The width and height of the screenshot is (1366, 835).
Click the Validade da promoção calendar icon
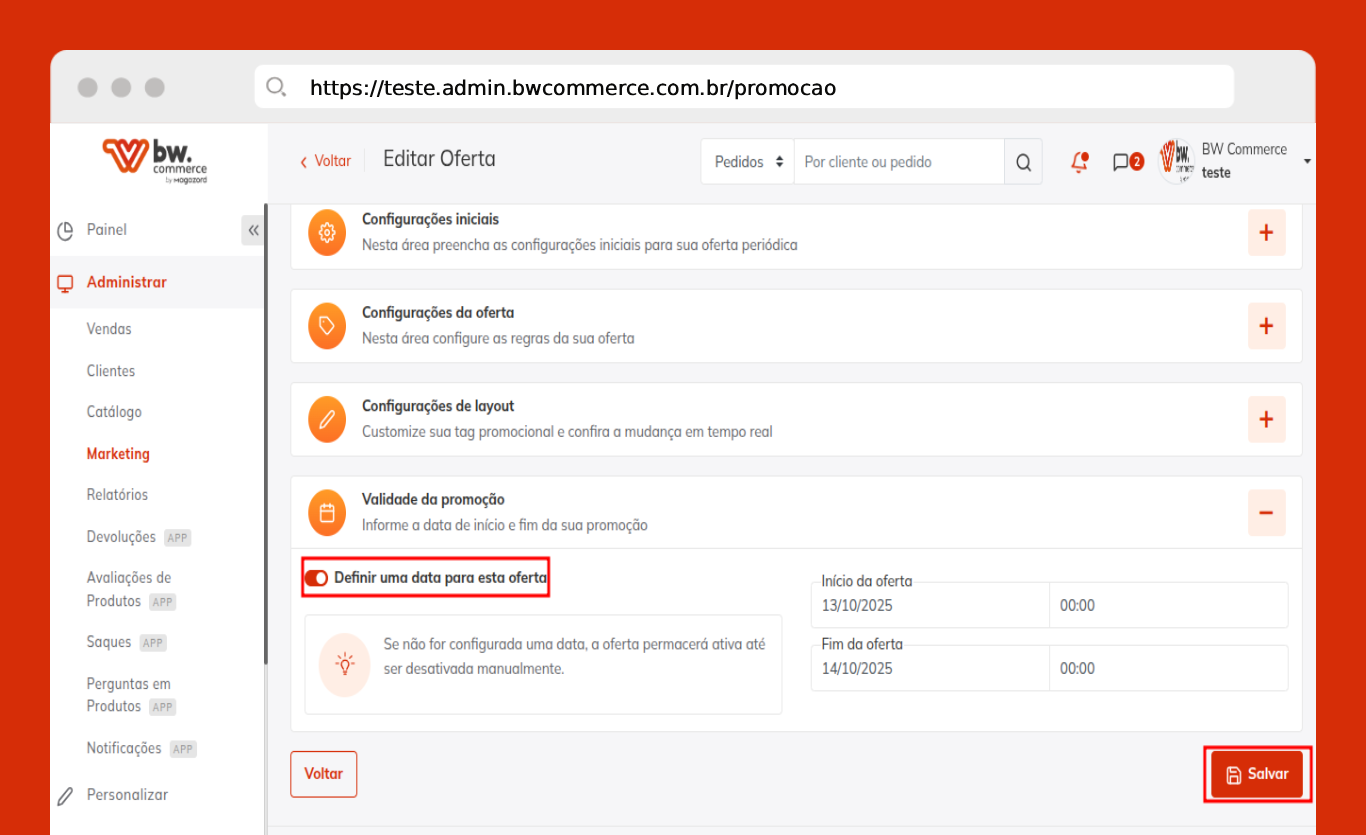[x=326, y=512]
